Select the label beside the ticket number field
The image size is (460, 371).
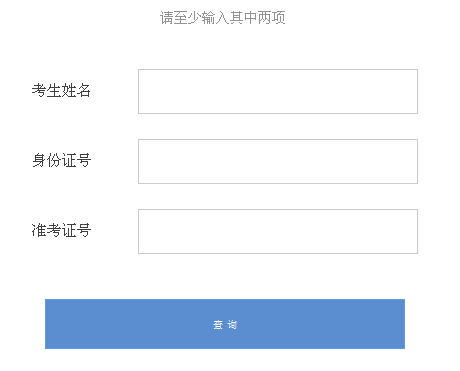click(61, 230)
